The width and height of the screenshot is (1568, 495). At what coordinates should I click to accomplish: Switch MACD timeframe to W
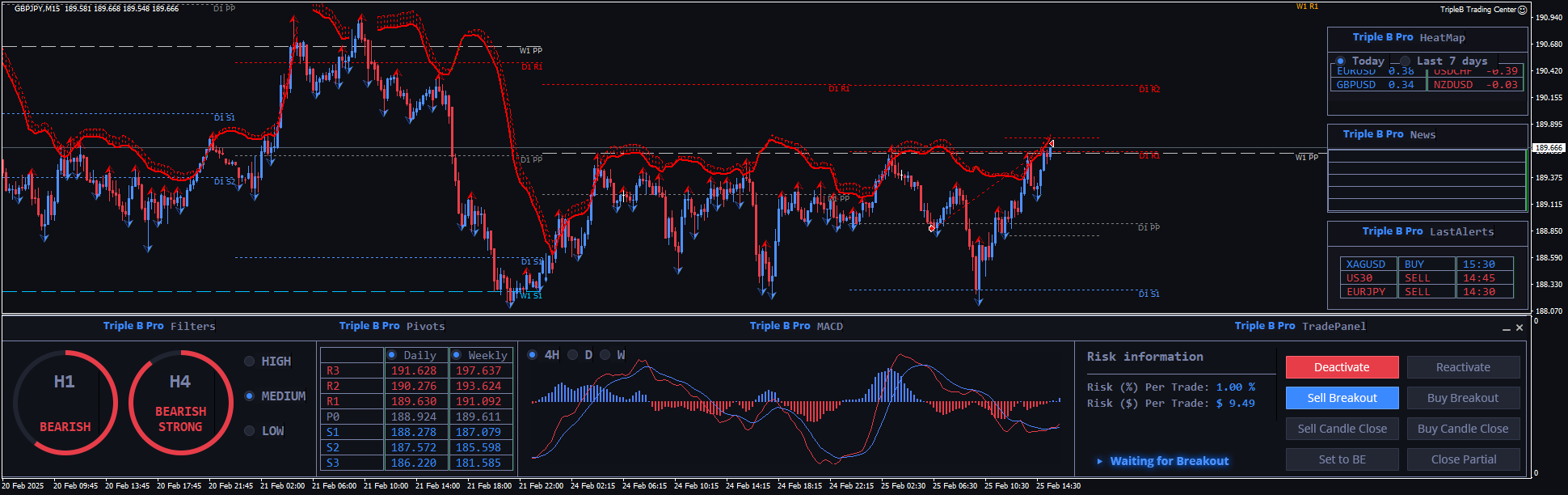click(605, 355)
